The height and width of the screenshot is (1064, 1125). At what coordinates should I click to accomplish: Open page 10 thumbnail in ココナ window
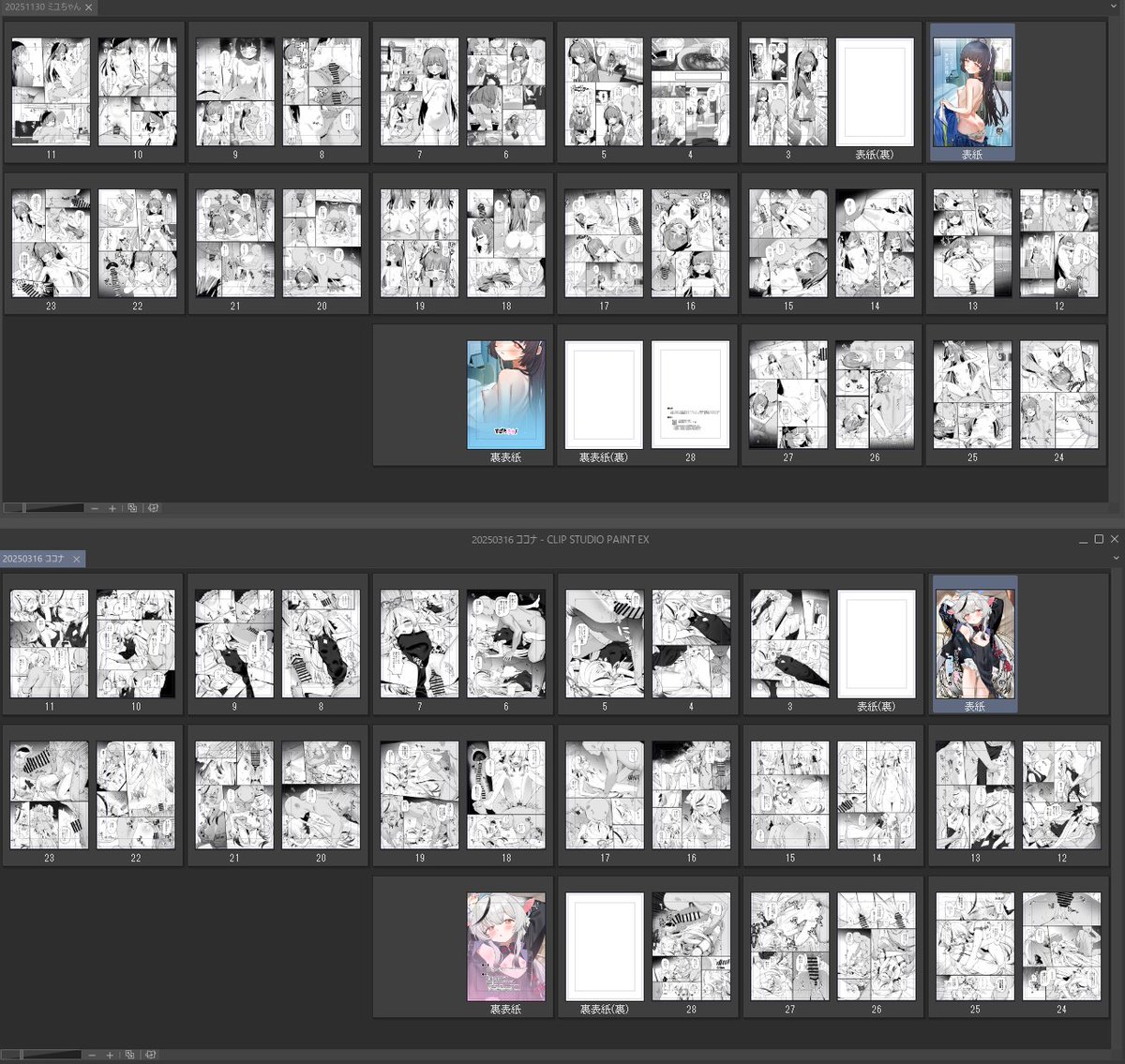coord(136,644)
